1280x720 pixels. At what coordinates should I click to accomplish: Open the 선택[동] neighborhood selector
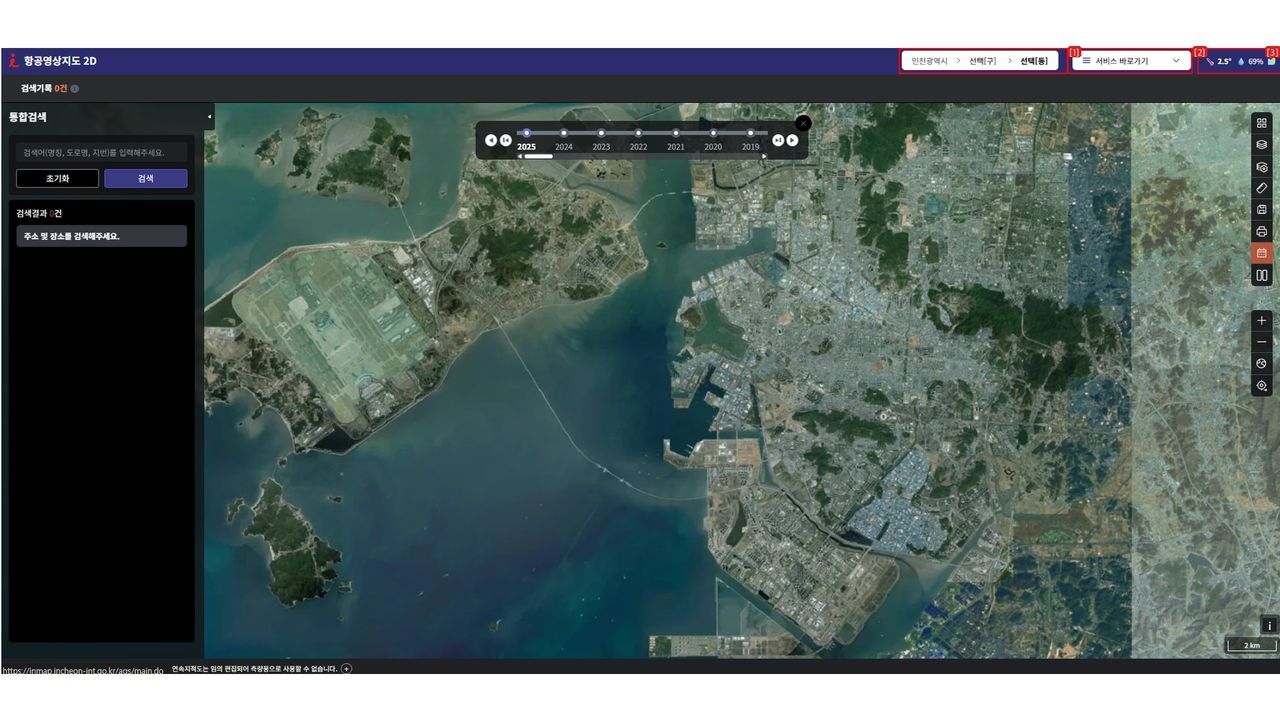(1034, 61)
